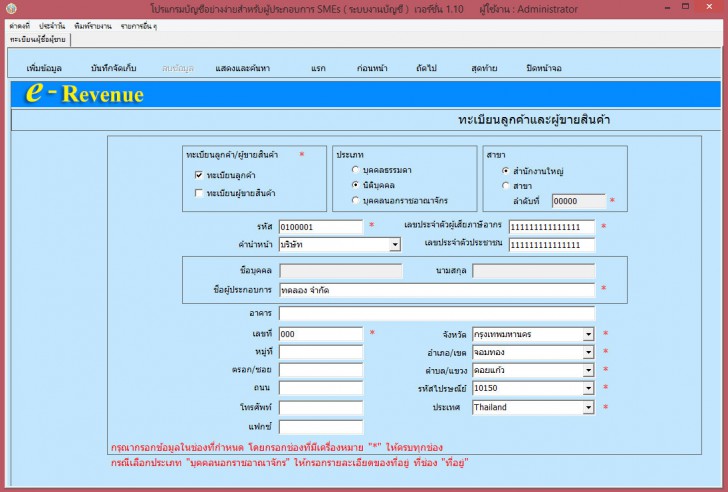
Task: Click the โทรศัพท์ input field
Action: coord(321,408)
